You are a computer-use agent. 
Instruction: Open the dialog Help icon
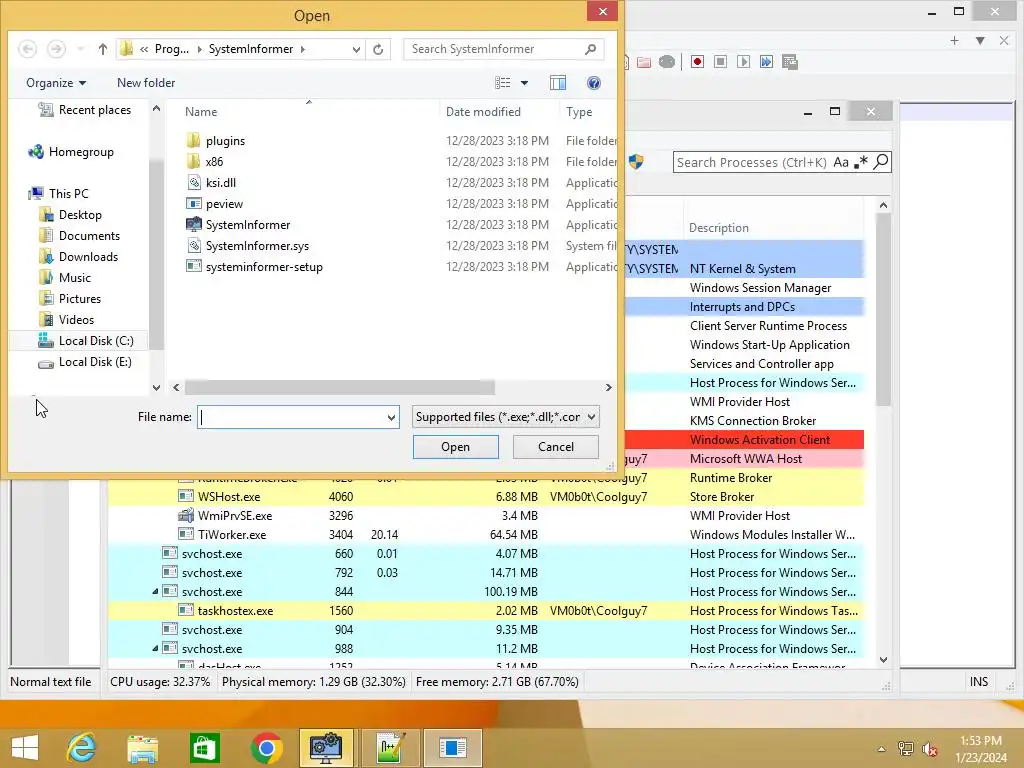click(x=594, y=83)
